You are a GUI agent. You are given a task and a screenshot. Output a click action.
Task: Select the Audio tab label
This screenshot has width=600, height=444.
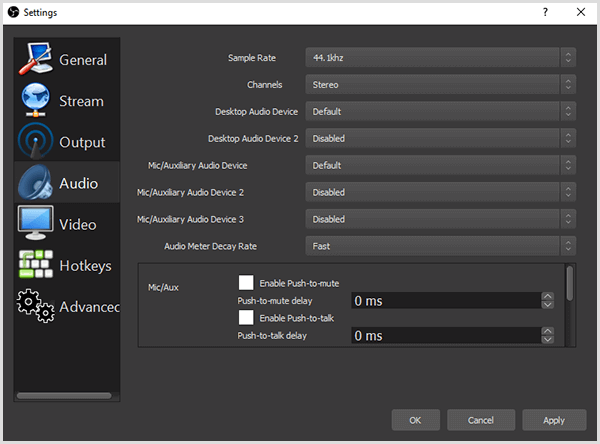click(78, 183)
